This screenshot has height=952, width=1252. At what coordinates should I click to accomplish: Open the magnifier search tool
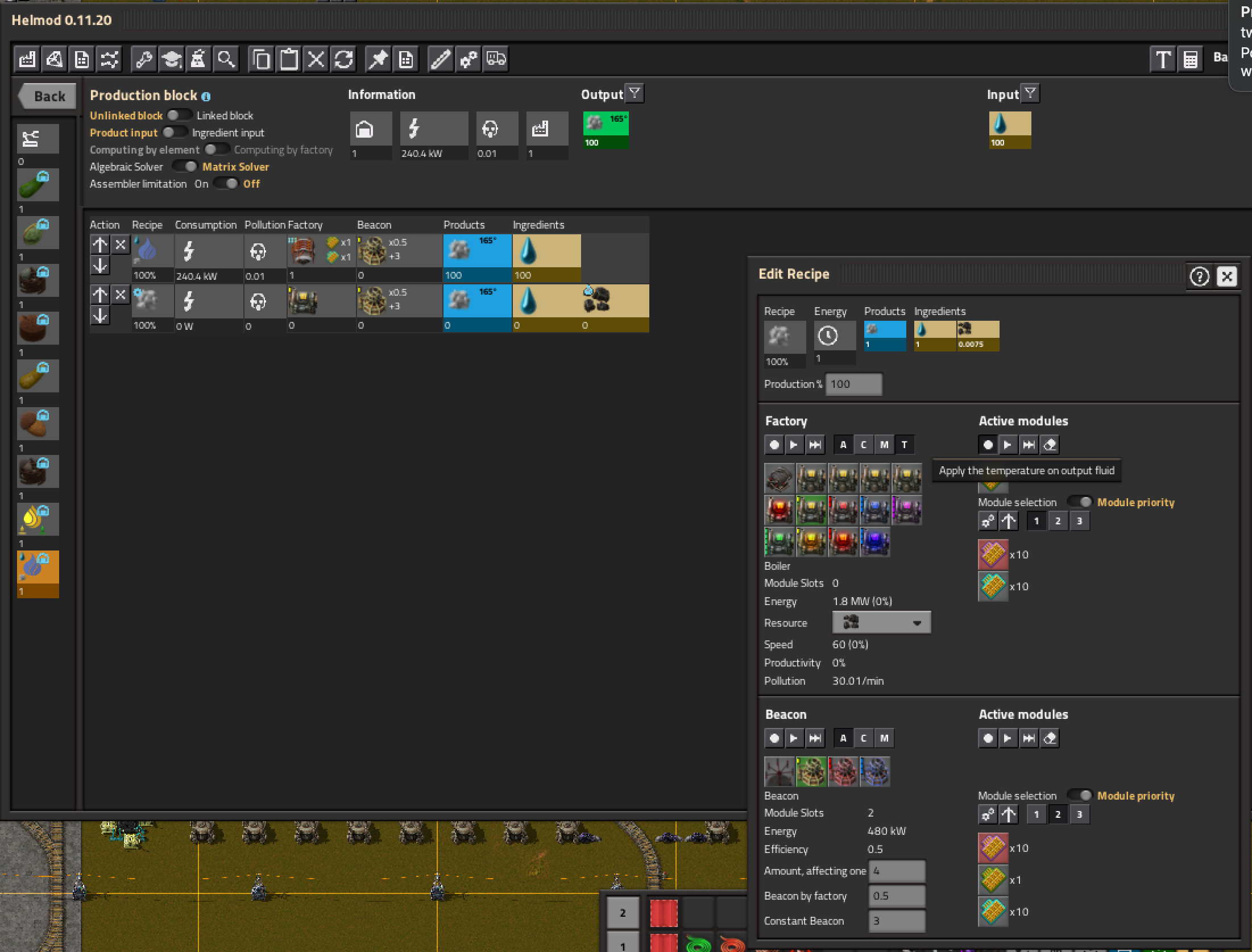click(226, 59)
